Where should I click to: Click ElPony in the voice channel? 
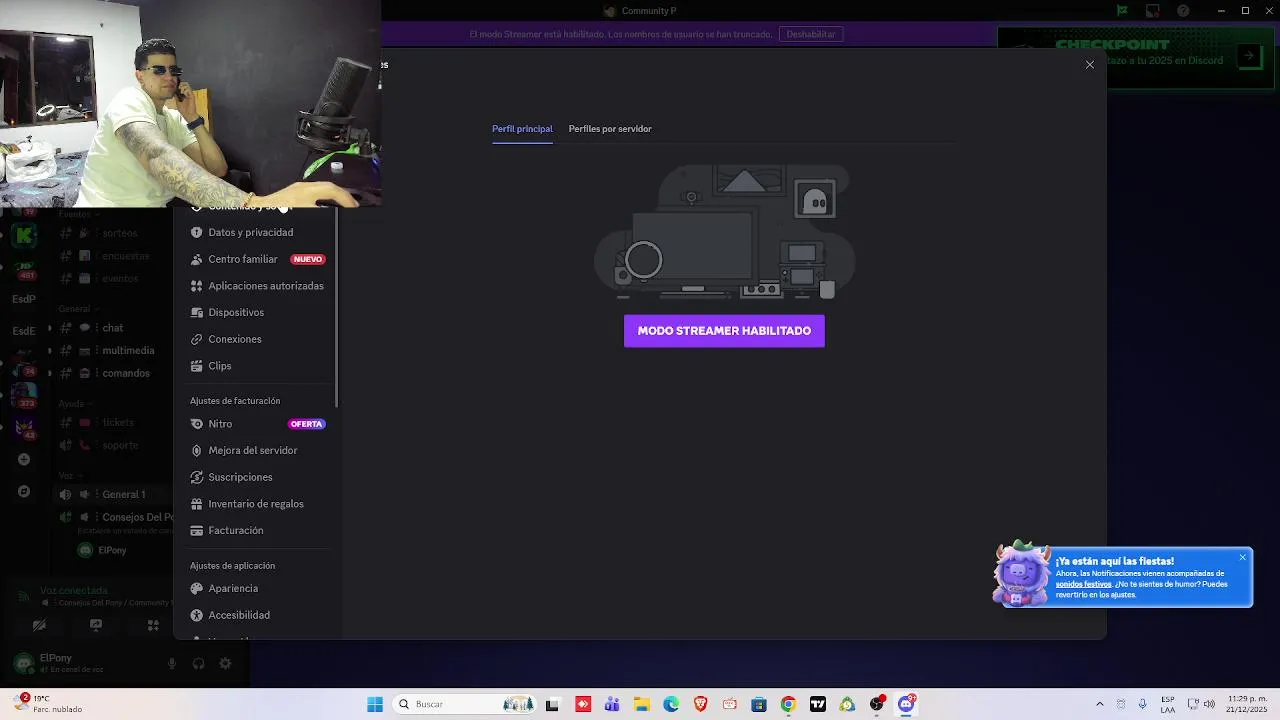pyautogui.click(x=104, y=550)
